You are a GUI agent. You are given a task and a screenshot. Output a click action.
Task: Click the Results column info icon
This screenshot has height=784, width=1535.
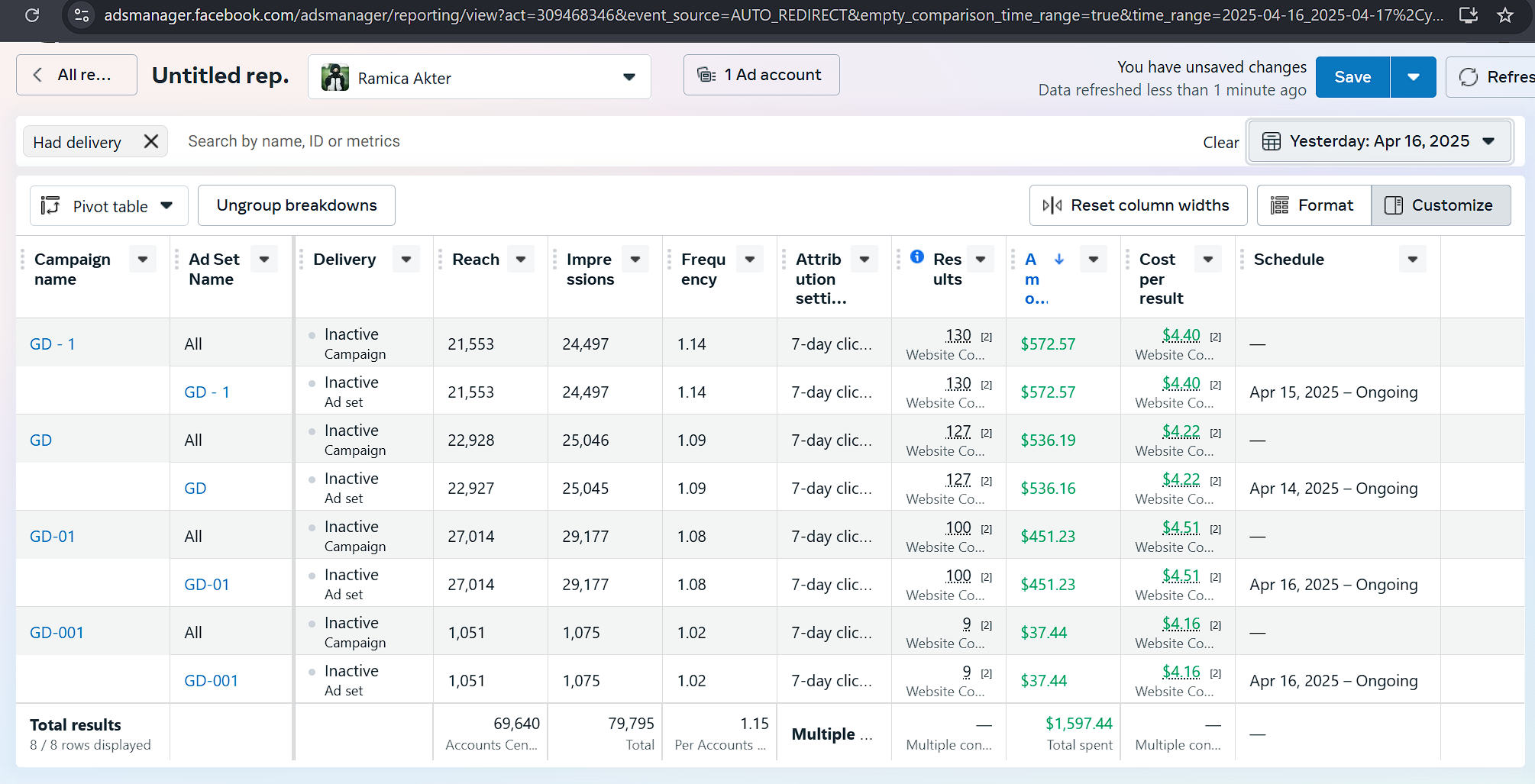917,257
